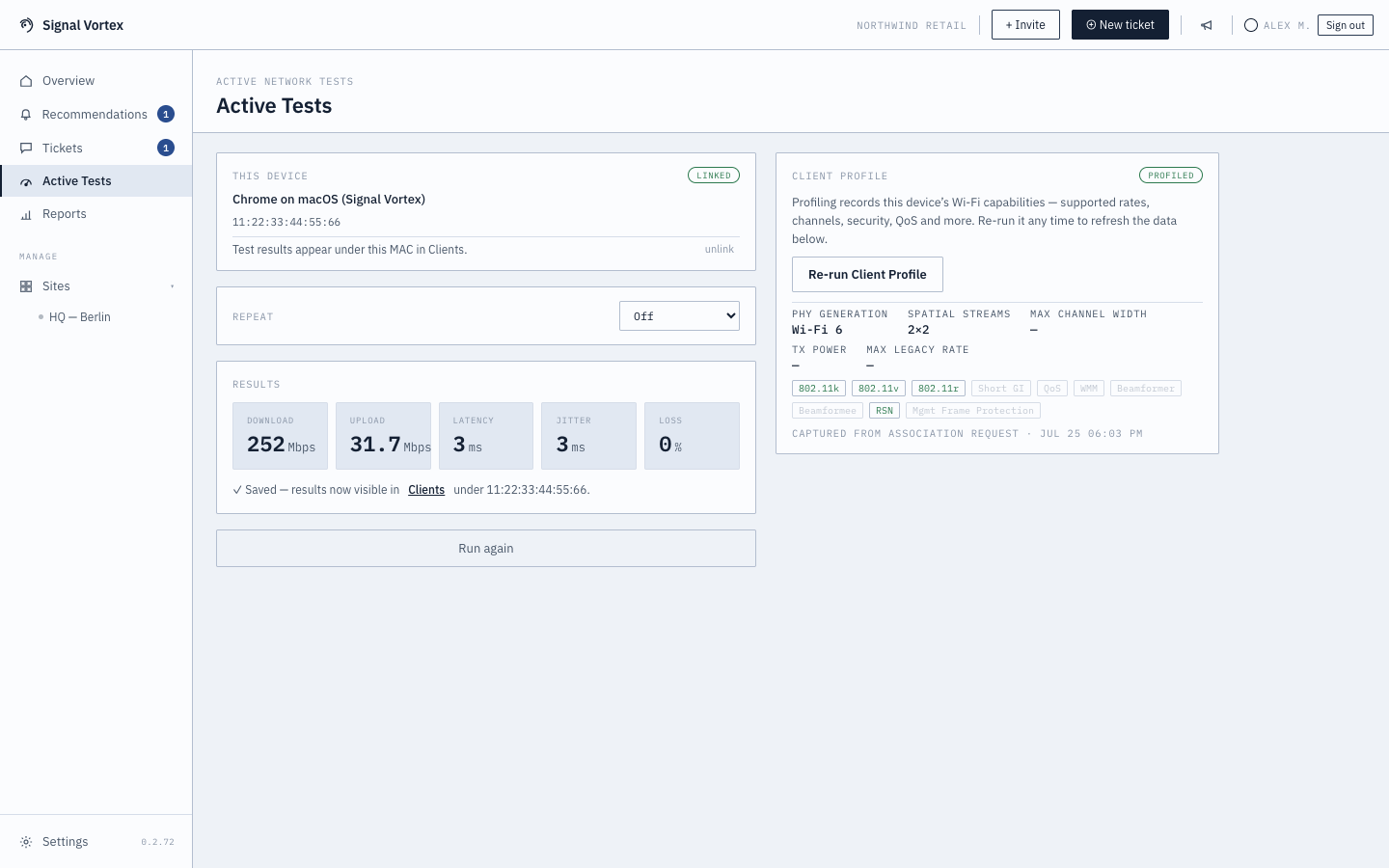This screenshot has width=1389, height=868.
Task: Click the Mgmt Frame Protection tag
Action: pyautogui.click(x=973, y=411)
